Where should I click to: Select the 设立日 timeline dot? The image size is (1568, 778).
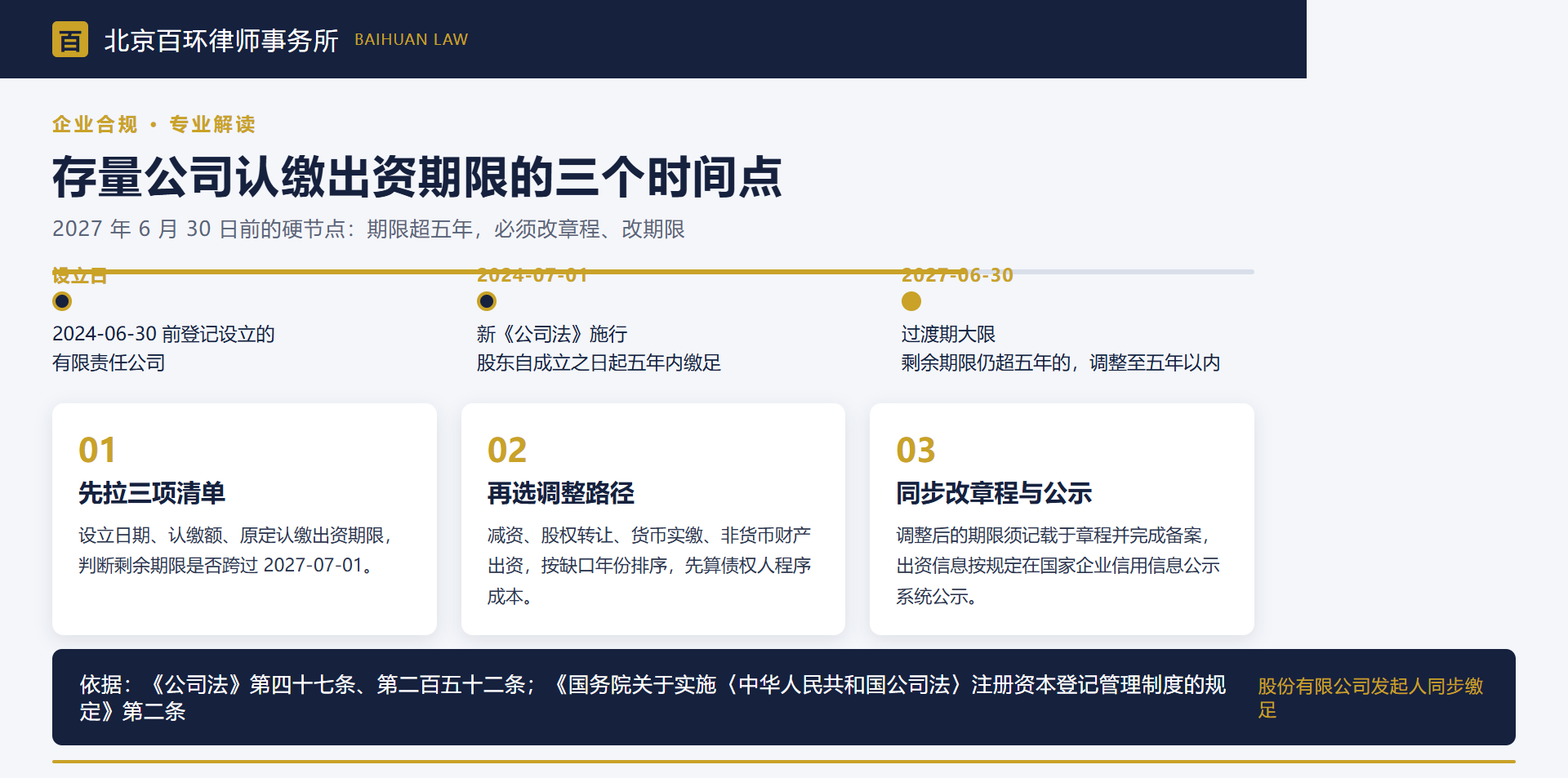62,301
